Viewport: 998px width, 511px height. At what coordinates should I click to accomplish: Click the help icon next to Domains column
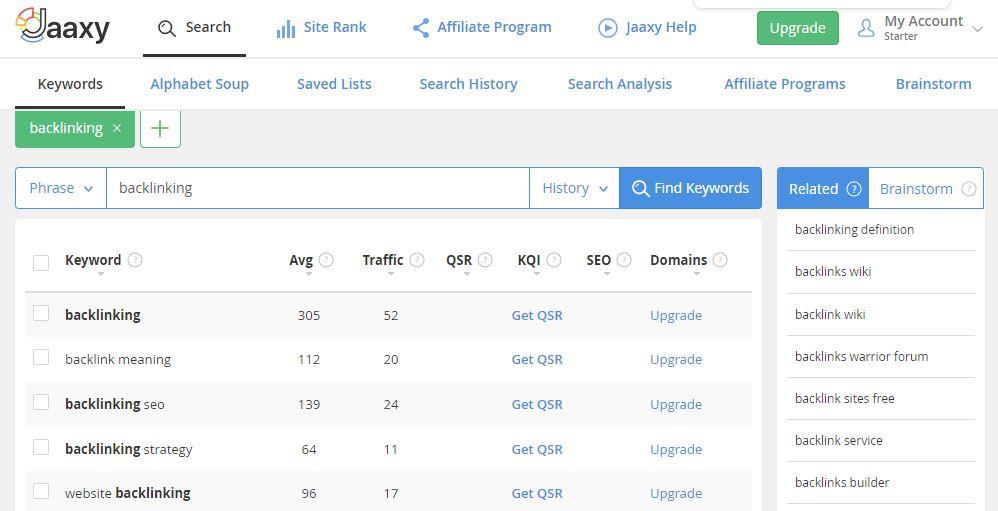pos(720,260)
